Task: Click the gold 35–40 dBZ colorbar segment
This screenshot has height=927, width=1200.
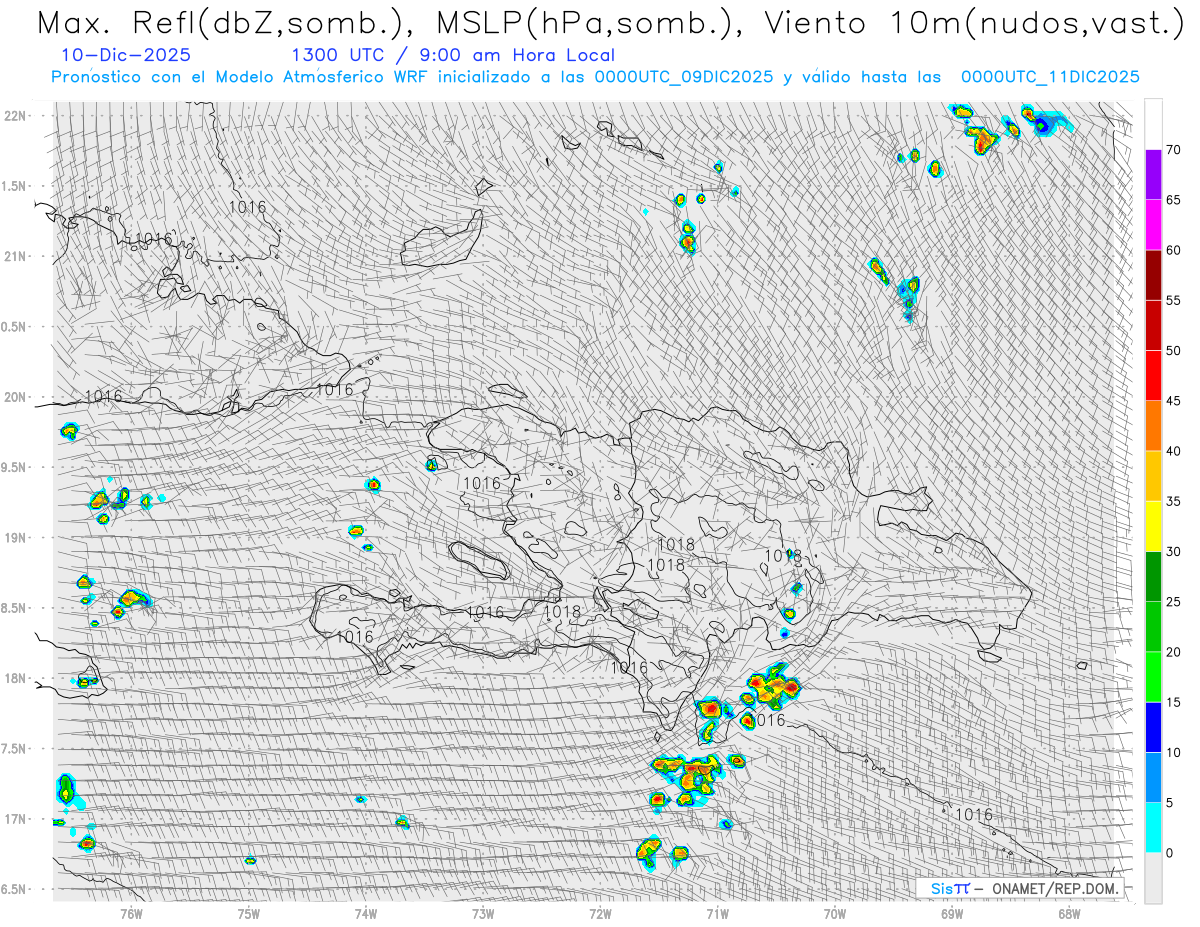Action: point(1153,476)
